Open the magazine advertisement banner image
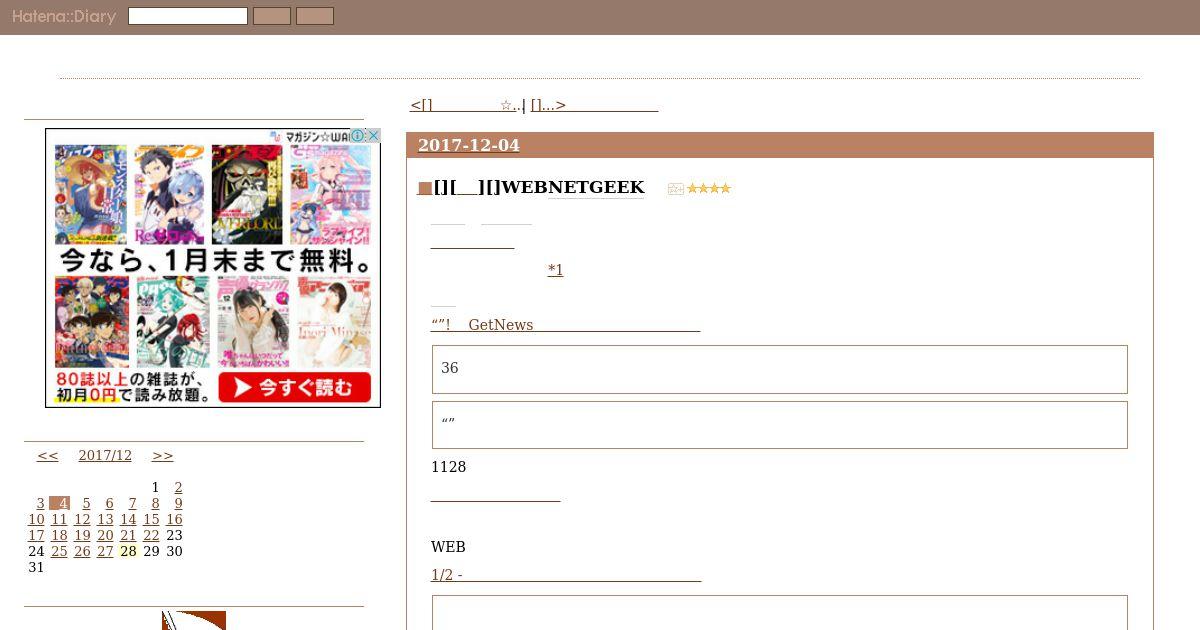 click(x=213, y=268)
